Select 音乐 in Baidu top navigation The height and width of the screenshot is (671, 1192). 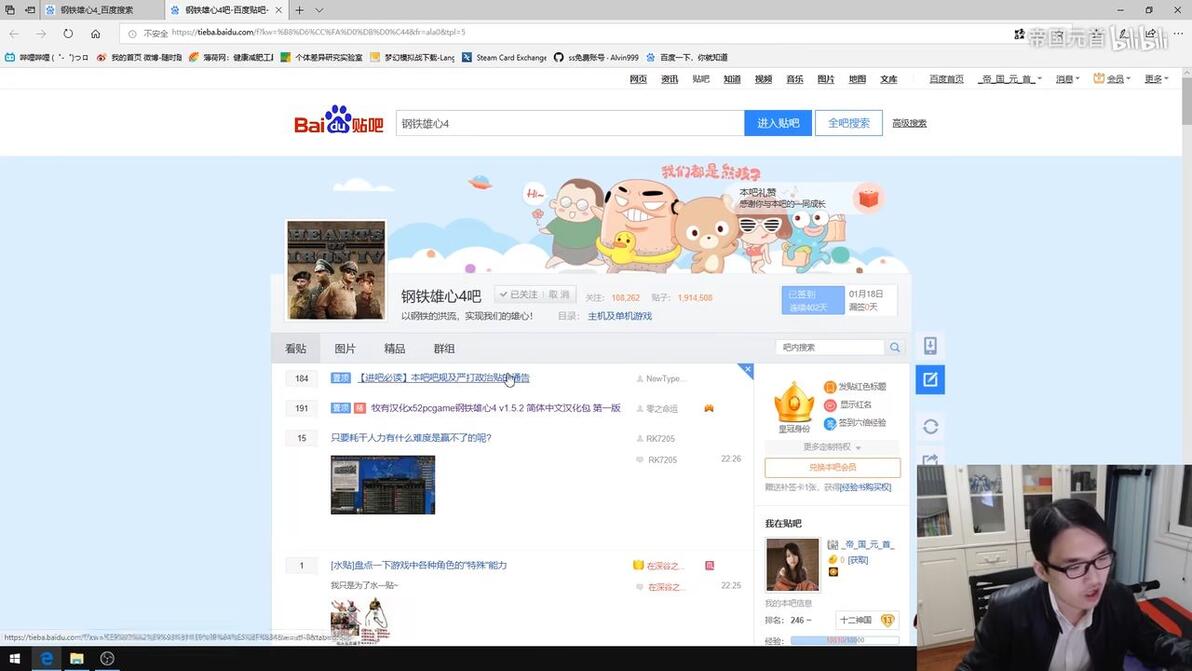click(x=794, y=79)
